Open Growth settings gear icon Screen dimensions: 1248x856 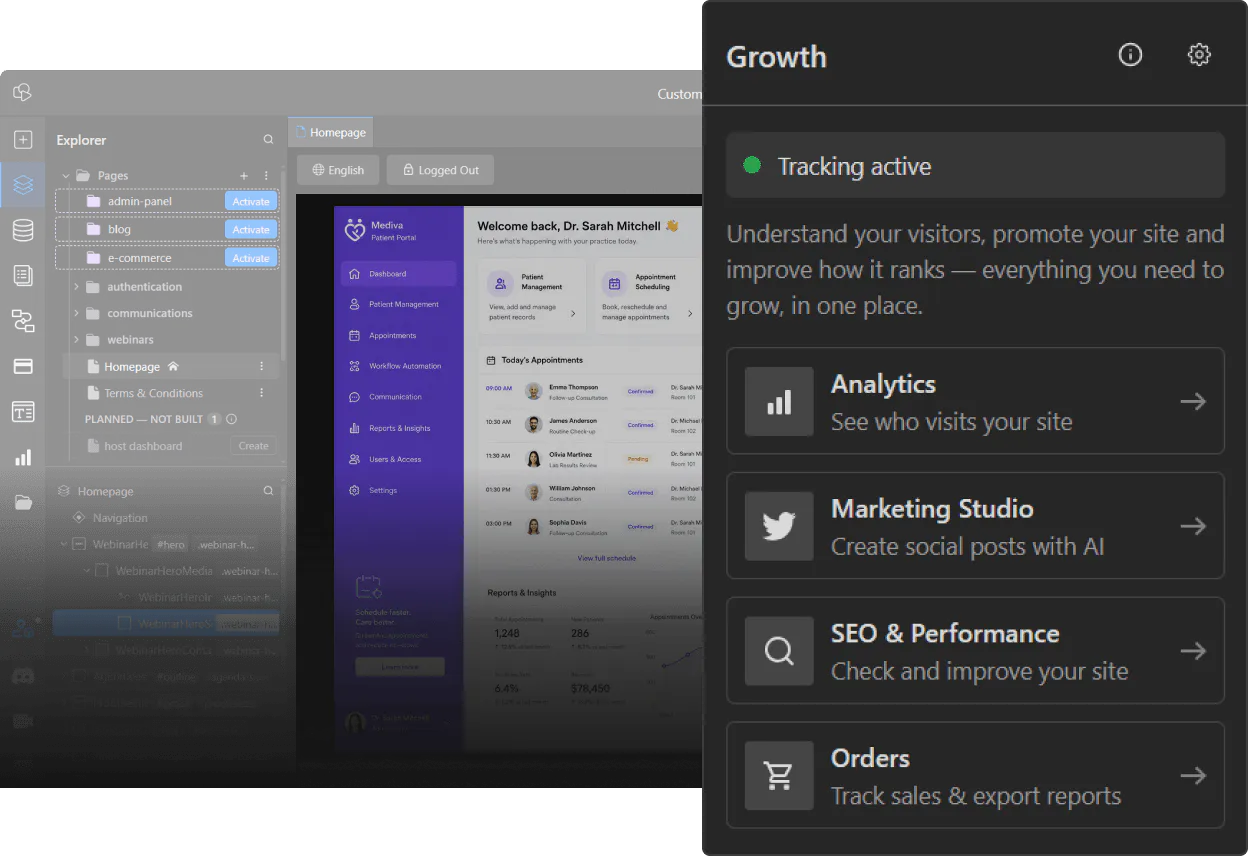coord(1199,55)
